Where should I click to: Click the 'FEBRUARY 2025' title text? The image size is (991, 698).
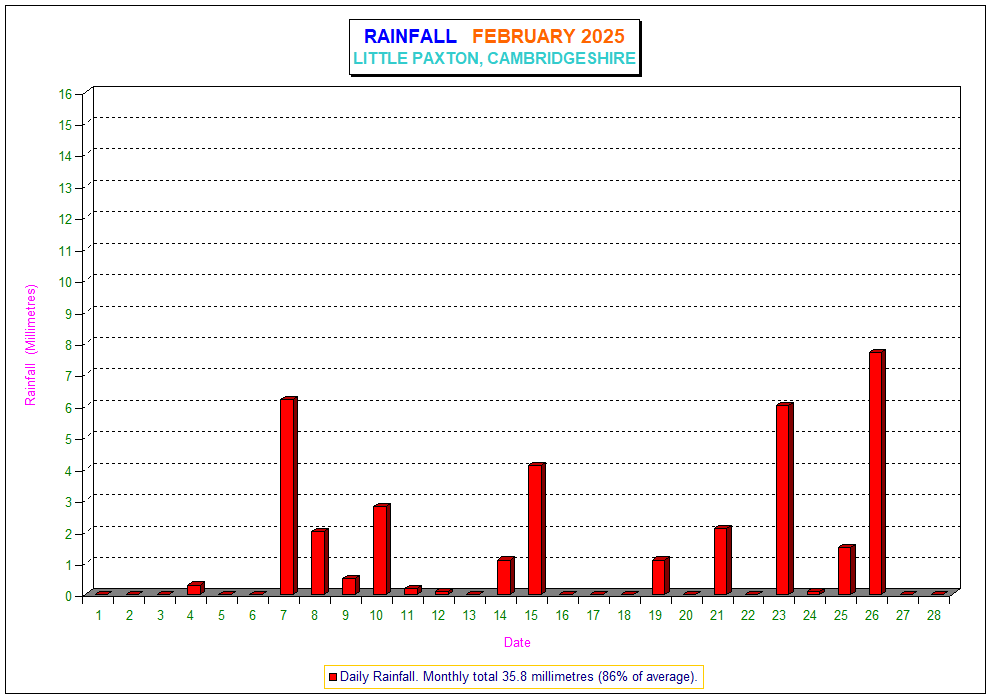[x=548, y=36]
